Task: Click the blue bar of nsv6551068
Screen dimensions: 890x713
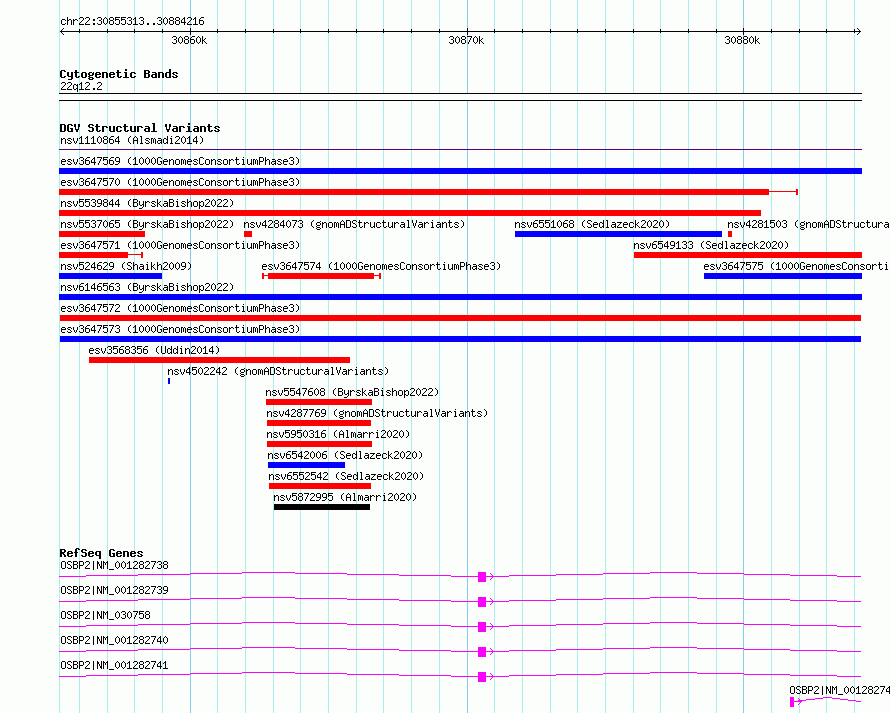Action: click(x=618, y=234)
